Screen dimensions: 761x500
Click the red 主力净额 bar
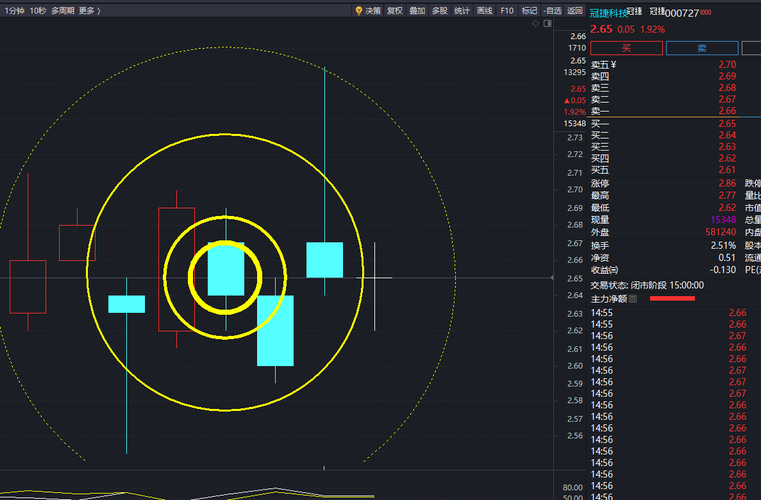point(672,299)
